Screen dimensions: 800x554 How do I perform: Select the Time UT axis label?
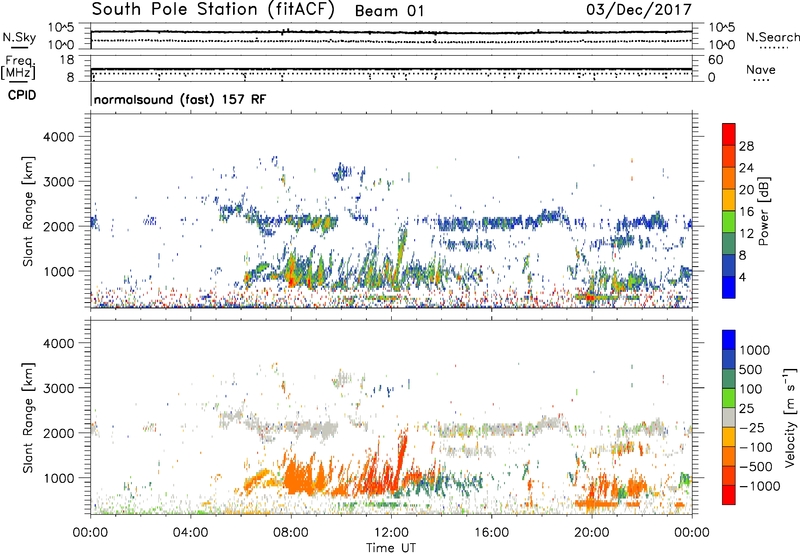(x=391, y=547)
